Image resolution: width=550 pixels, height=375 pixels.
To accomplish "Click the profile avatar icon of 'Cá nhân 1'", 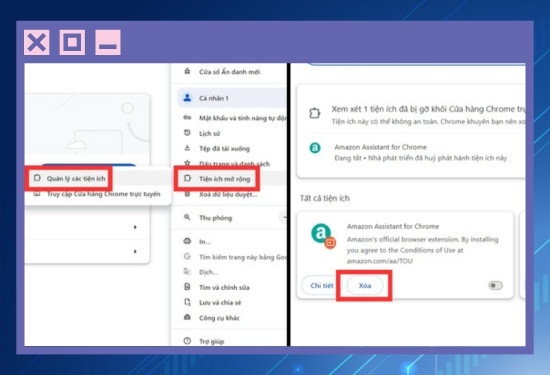I will [x=187, y=98].
